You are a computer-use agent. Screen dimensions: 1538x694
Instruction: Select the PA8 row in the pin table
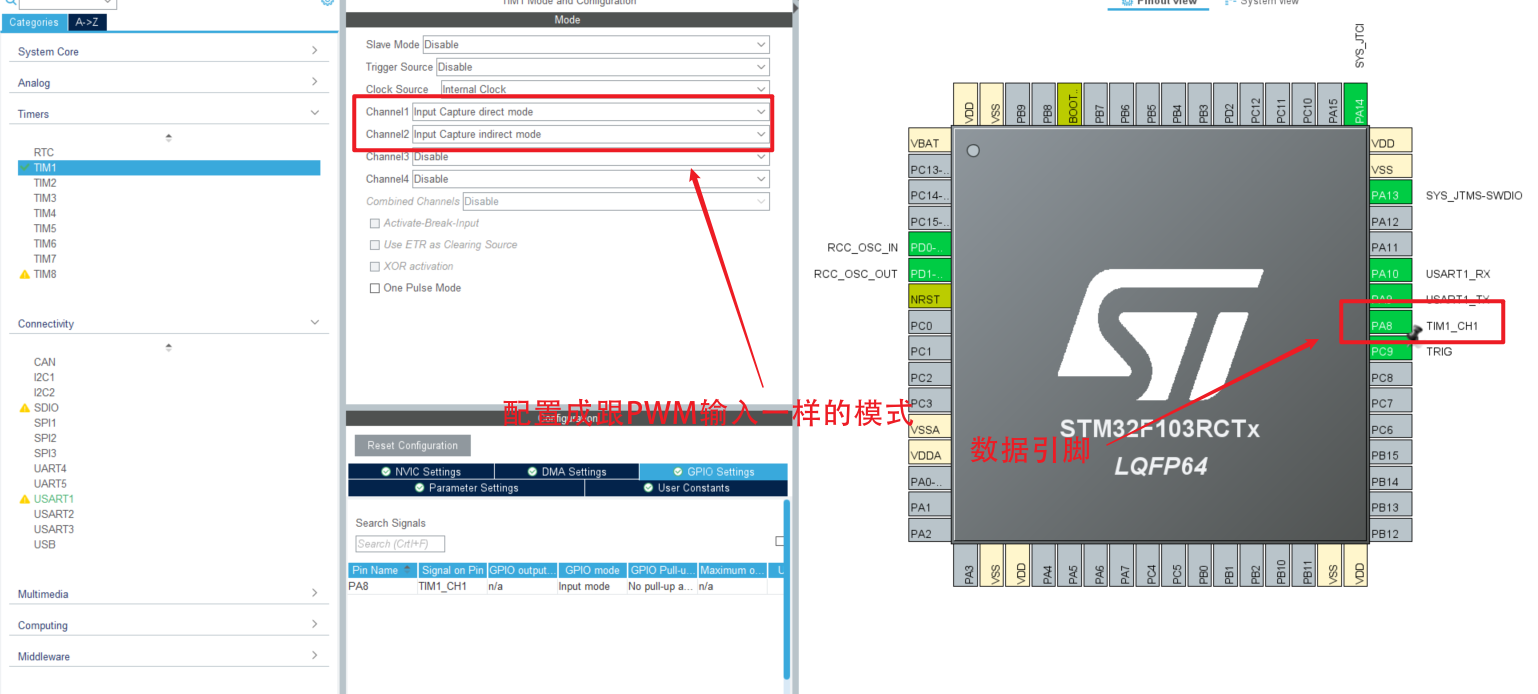tap(566, 587)
